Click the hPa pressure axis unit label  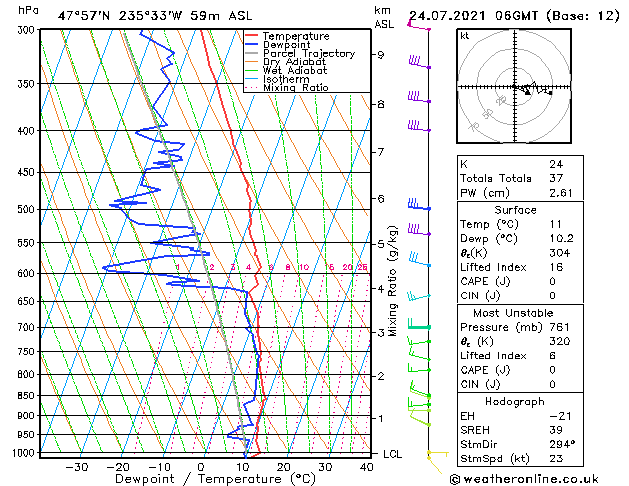click(28, 10)
